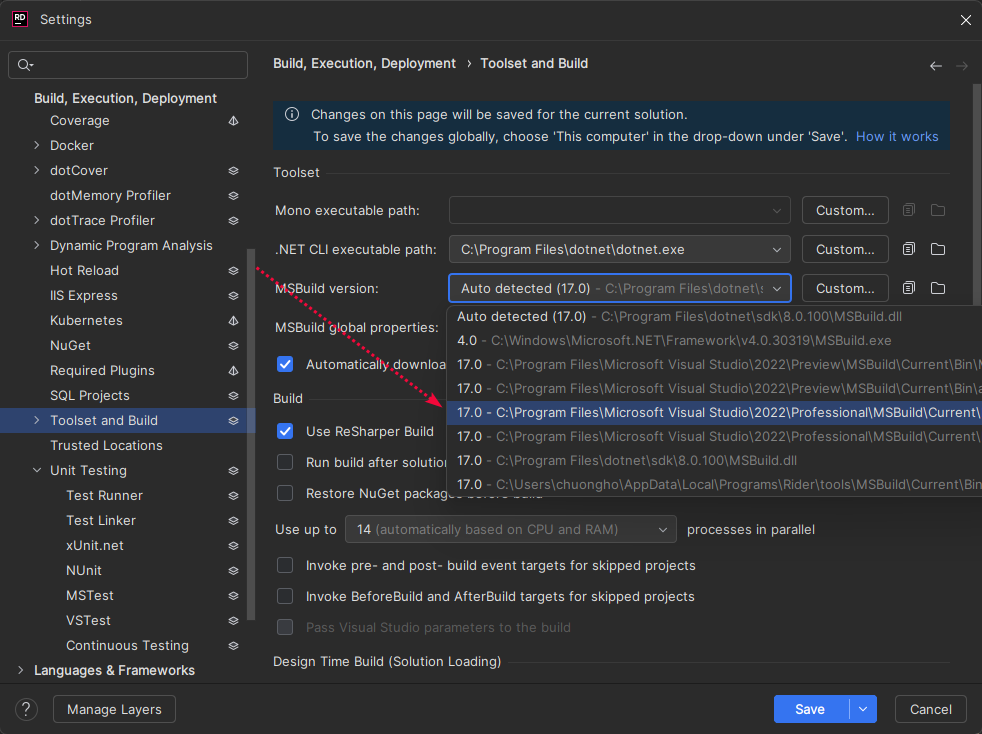Click the layer icon next to Hot Reload
This screenshot has height=734, width=982.
(x=233, y=271)
